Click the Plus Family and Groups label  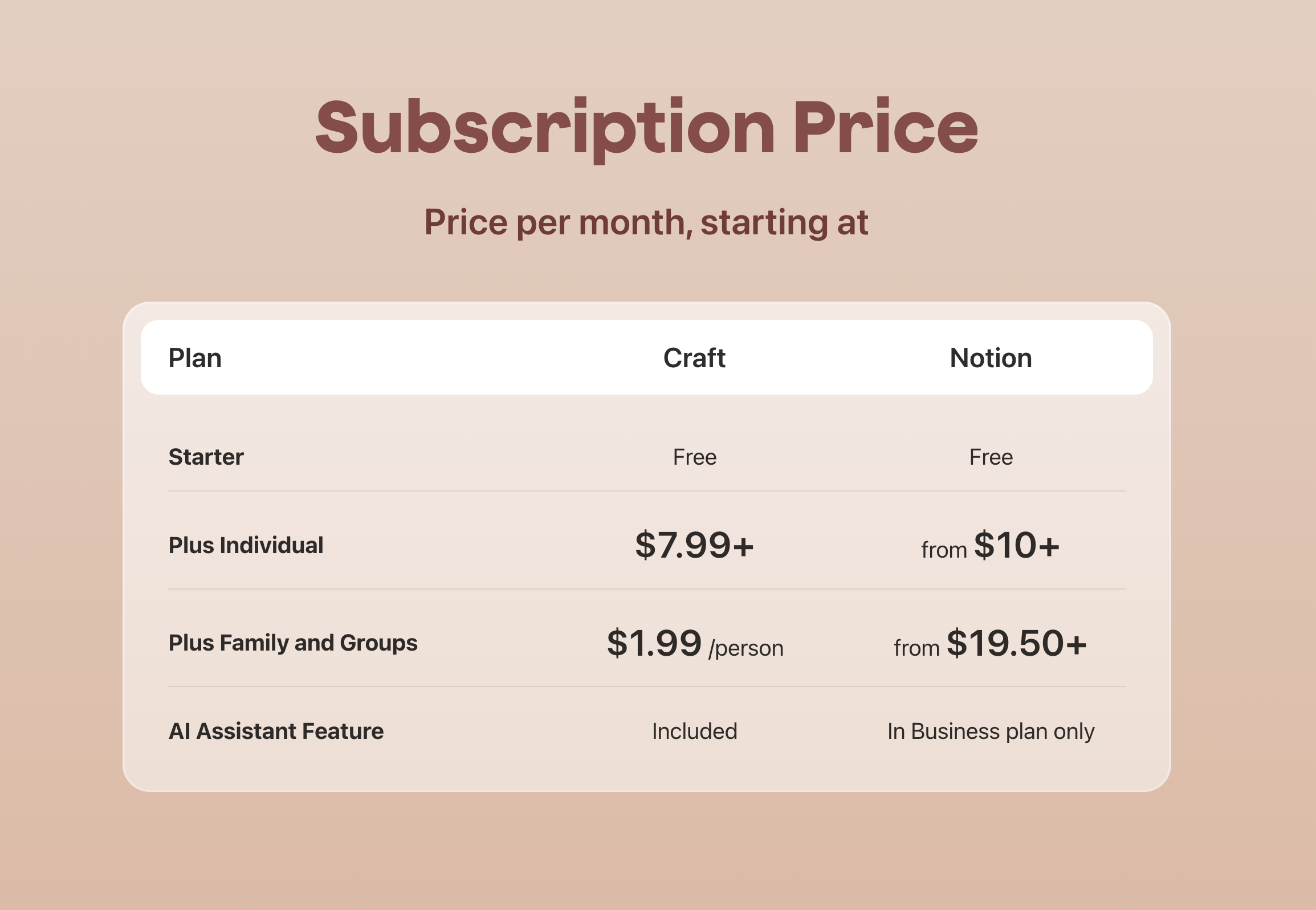click(293, 643)
